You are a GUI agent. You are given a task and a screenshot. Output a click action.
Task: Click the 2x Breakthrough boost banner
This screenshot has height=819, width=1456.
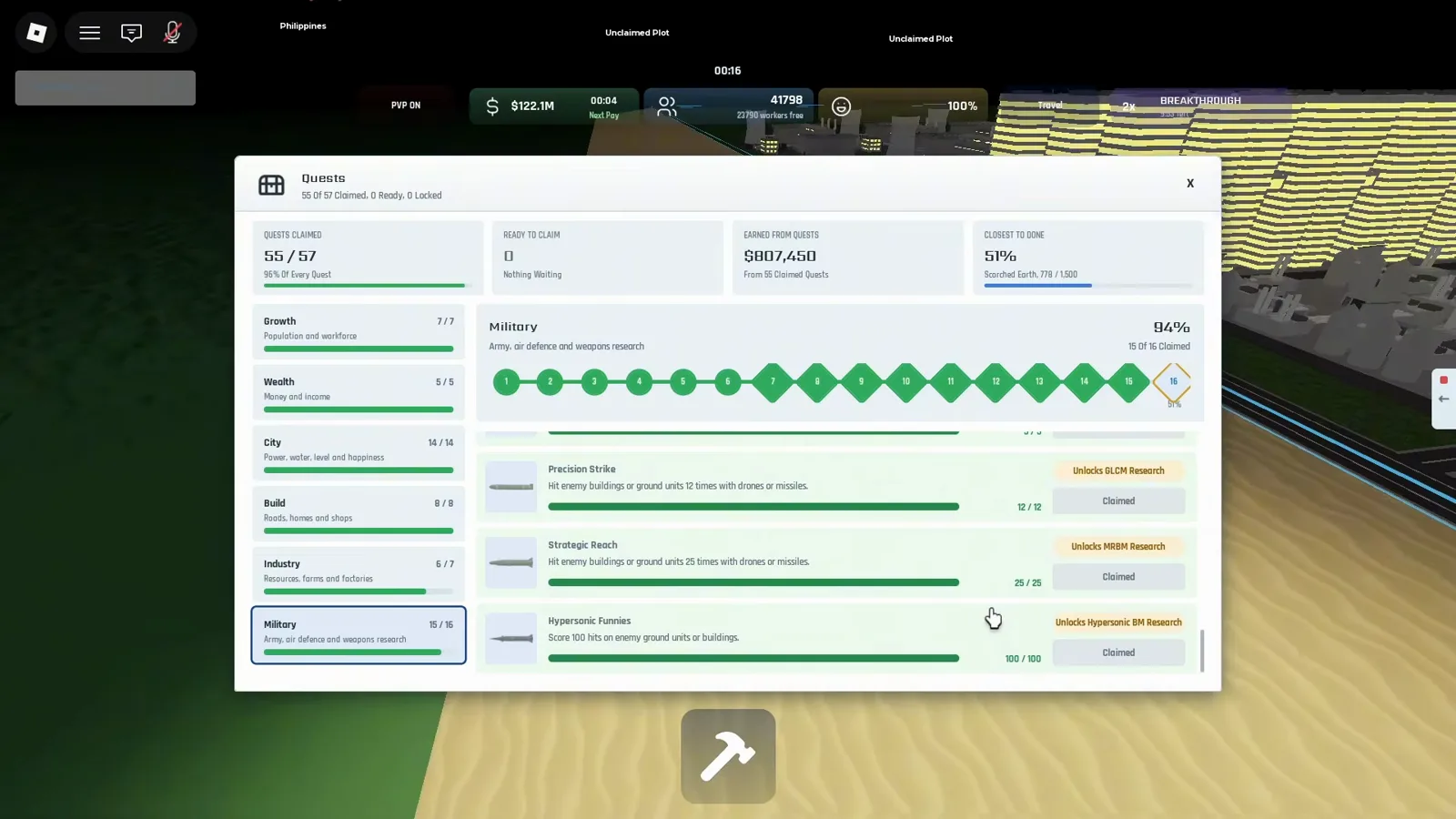[1199, 106]
